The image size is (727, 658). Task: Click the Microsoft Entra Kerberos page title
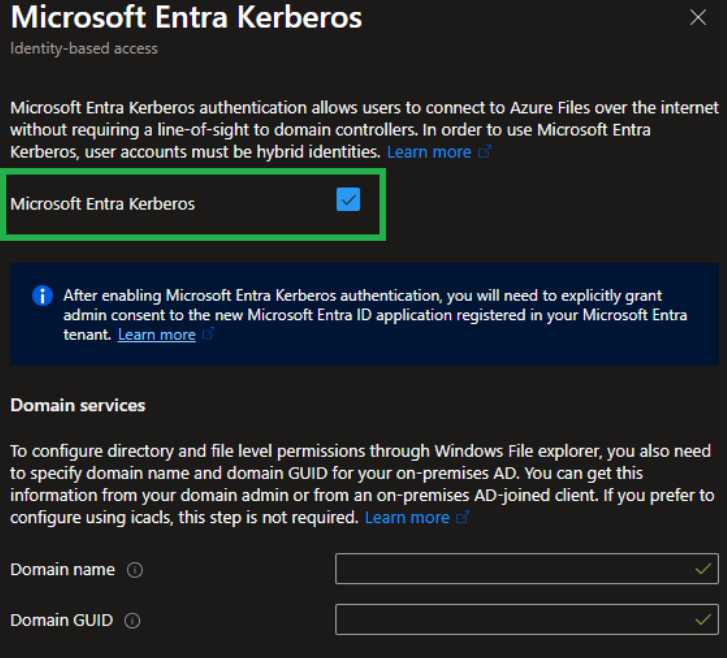[x=185, y=18]
